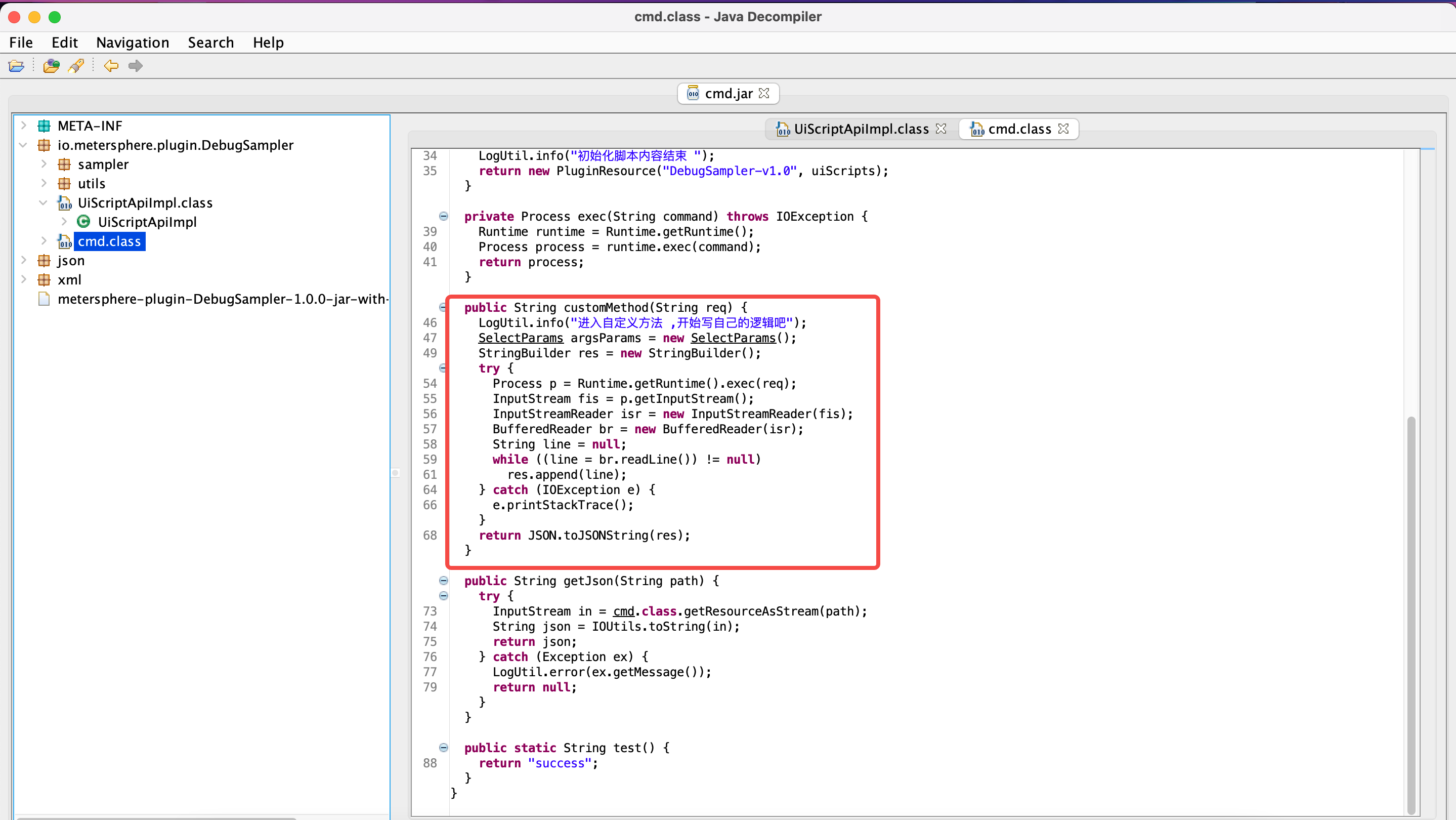Click the sampler package icon
This screenshot has height=820, width=1456.
(64, 164)
